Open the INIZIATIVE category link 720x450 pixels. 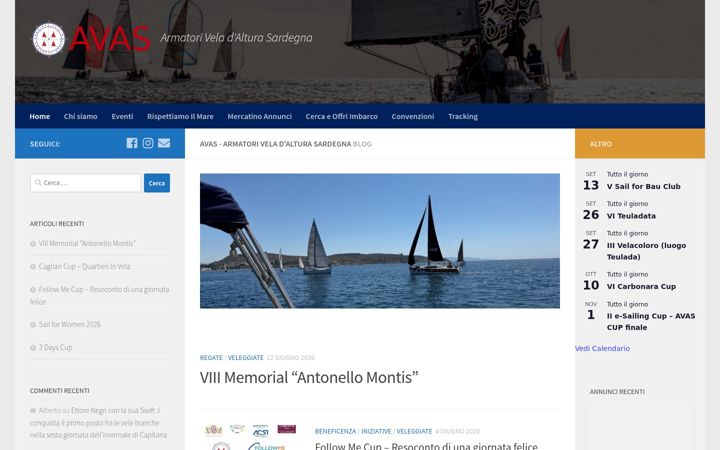point(376,431)
